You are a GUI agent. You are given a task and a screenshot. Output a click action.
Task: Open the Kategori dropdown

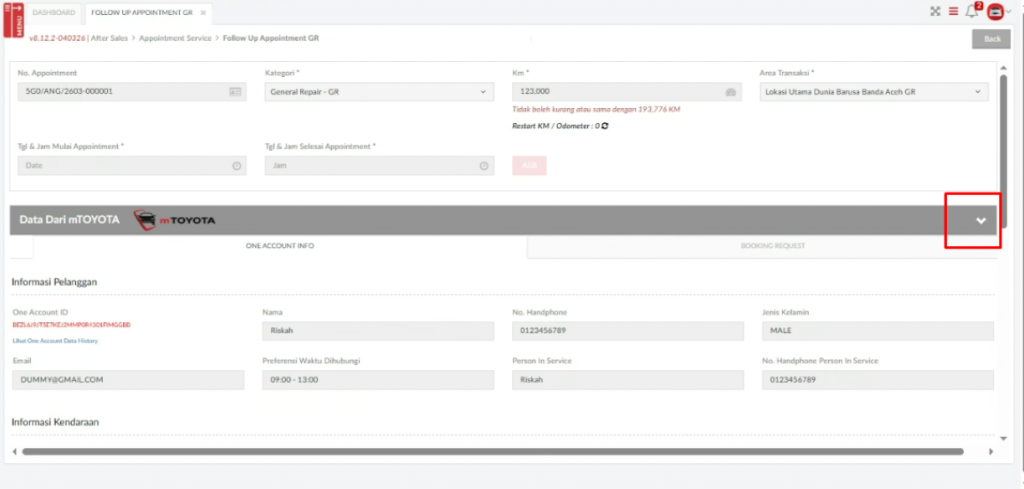(379, 92)
